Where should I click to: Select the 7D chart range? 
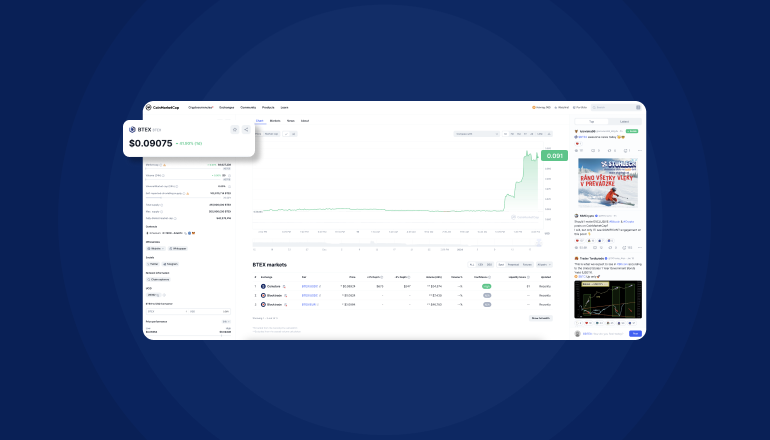tap(512, 134)
